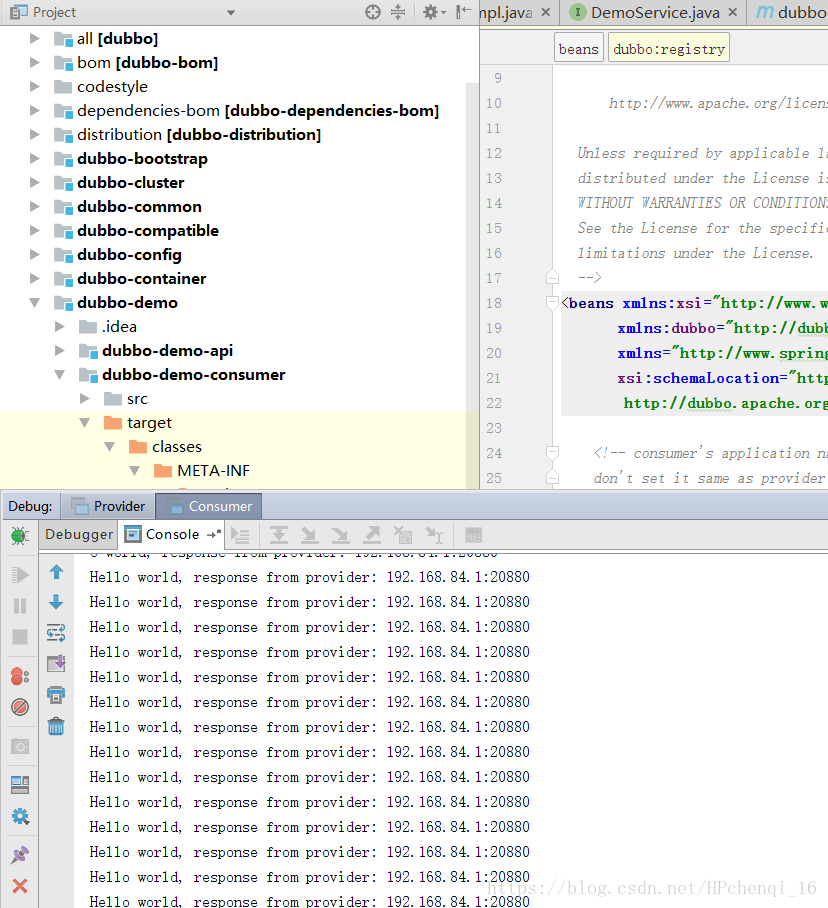Expand bom [dubbo-bom] tree node
The width and height of the screenshot is (828, 908).
click(35, 62)
